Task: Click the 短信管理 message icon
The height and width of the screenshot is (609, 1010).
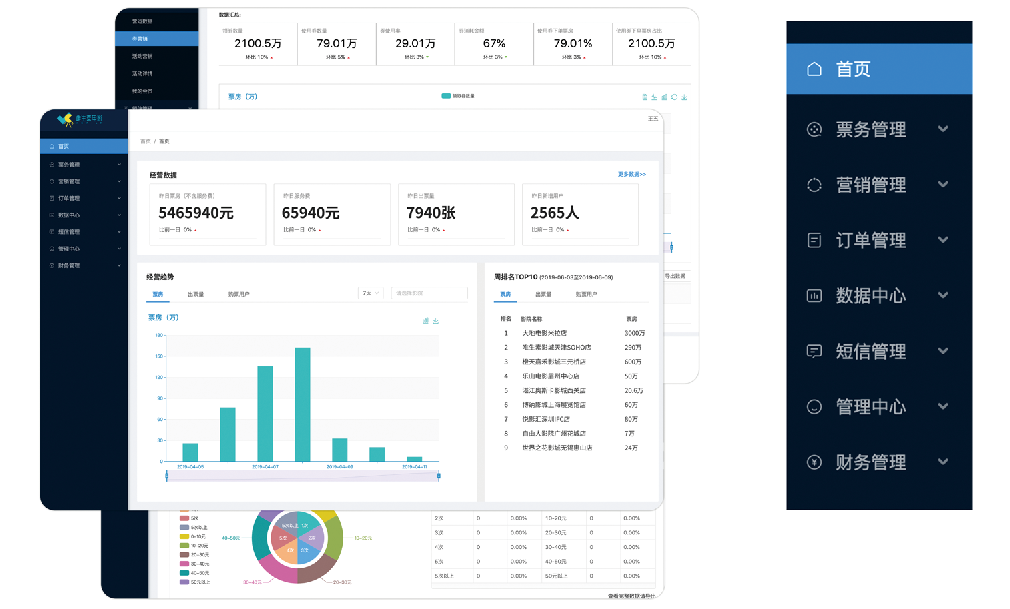Action: (x=814, y=351)
